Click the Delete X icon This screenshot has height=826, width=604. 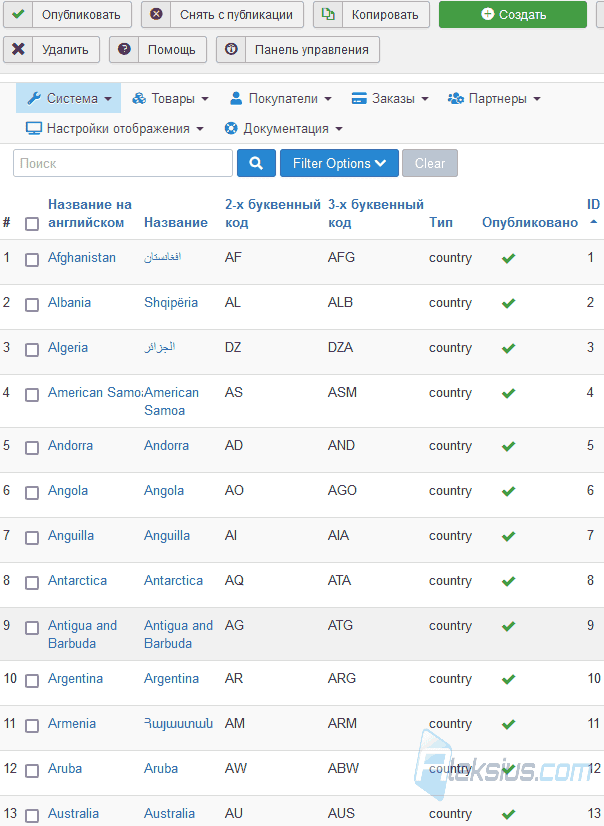[x=18, y=50]
